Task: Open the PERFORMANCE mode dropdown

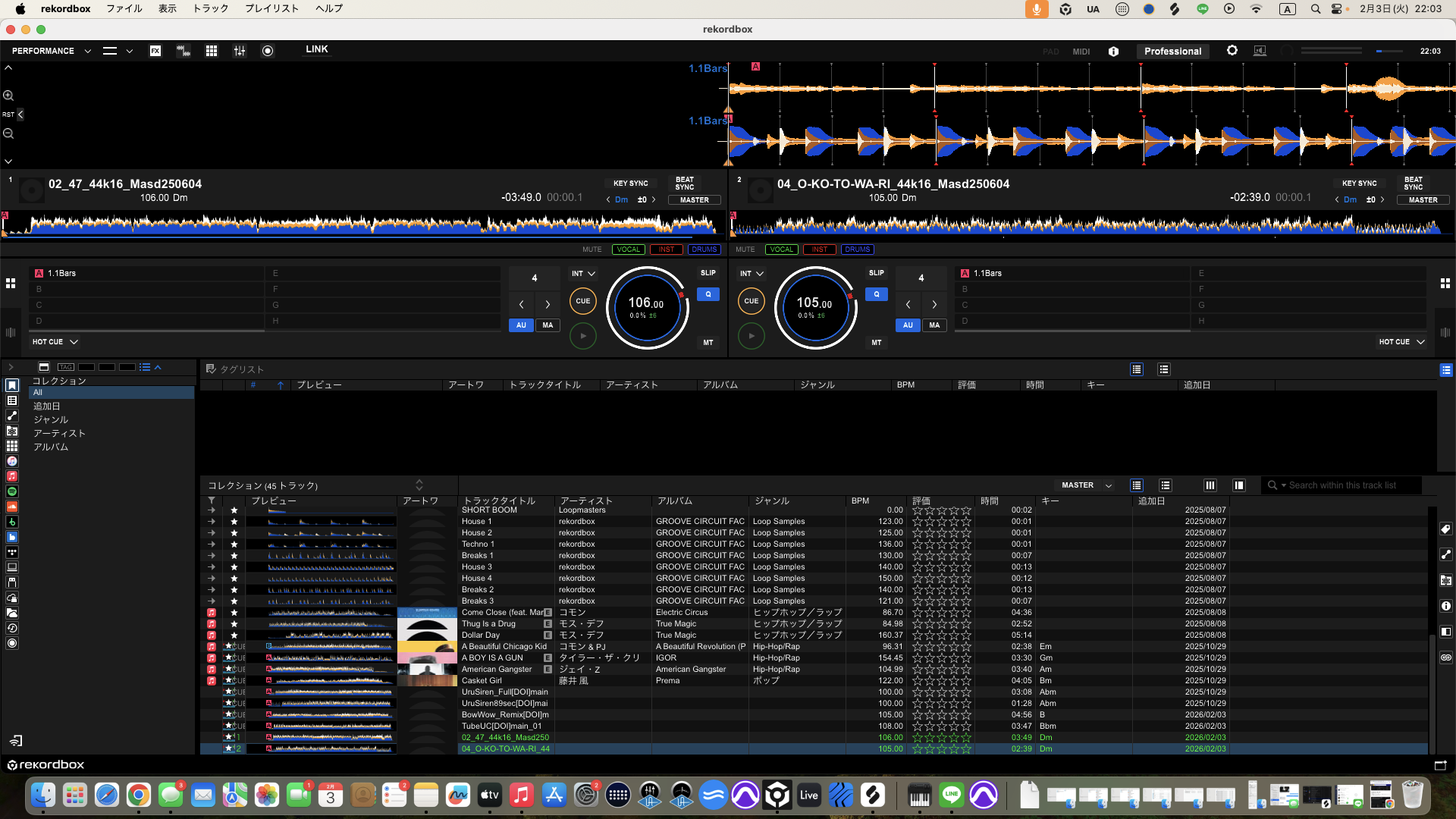Action: [52, 51]
